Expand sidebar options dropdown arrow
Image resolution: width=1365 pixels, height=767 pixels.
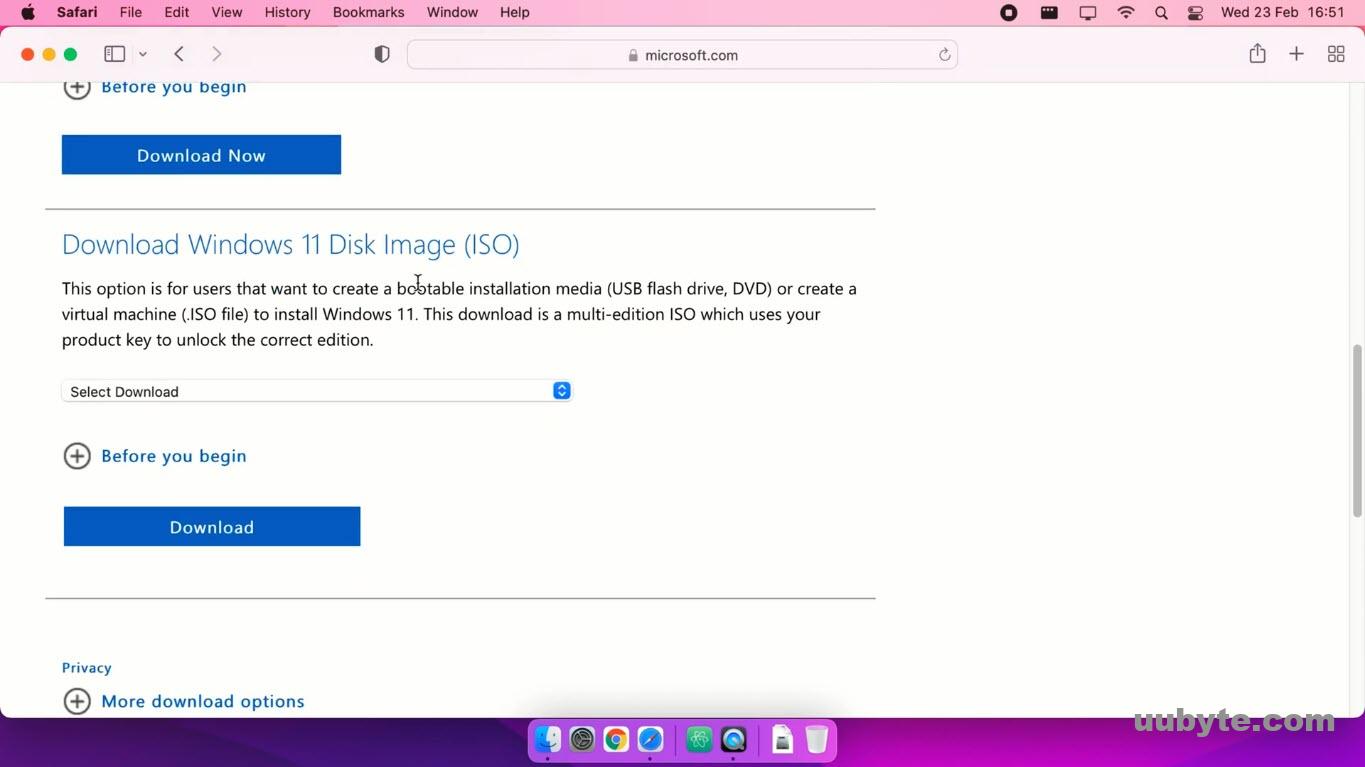(143, 54)
